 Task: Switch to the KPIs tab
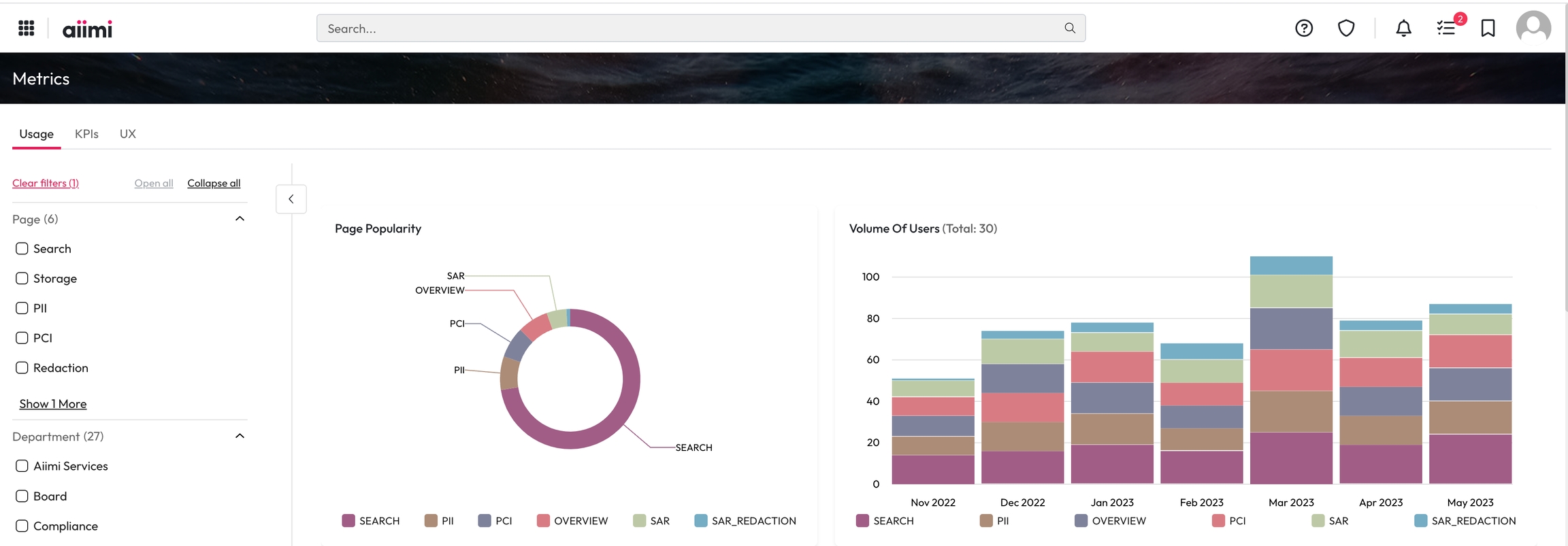86,134
